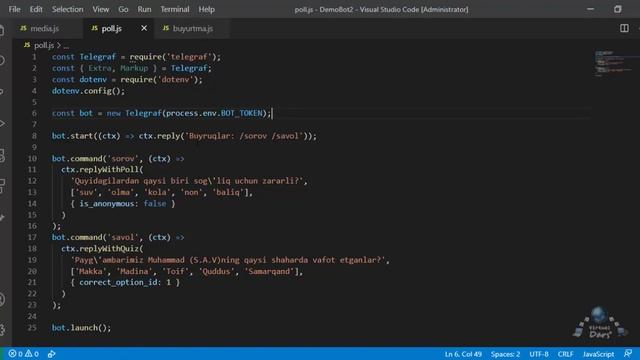Change end of line via CRLF
The image size is (640, 360).
(x=565, y=354)
